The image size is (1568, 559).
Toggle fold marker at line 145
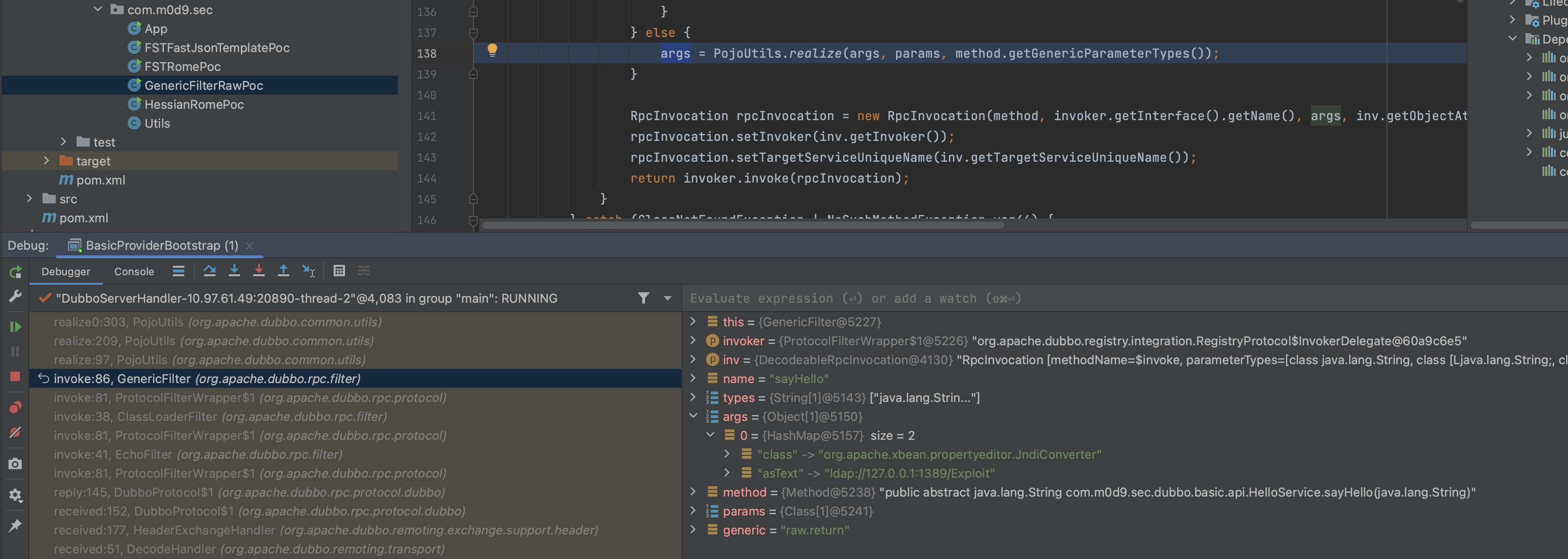(473, 199)
